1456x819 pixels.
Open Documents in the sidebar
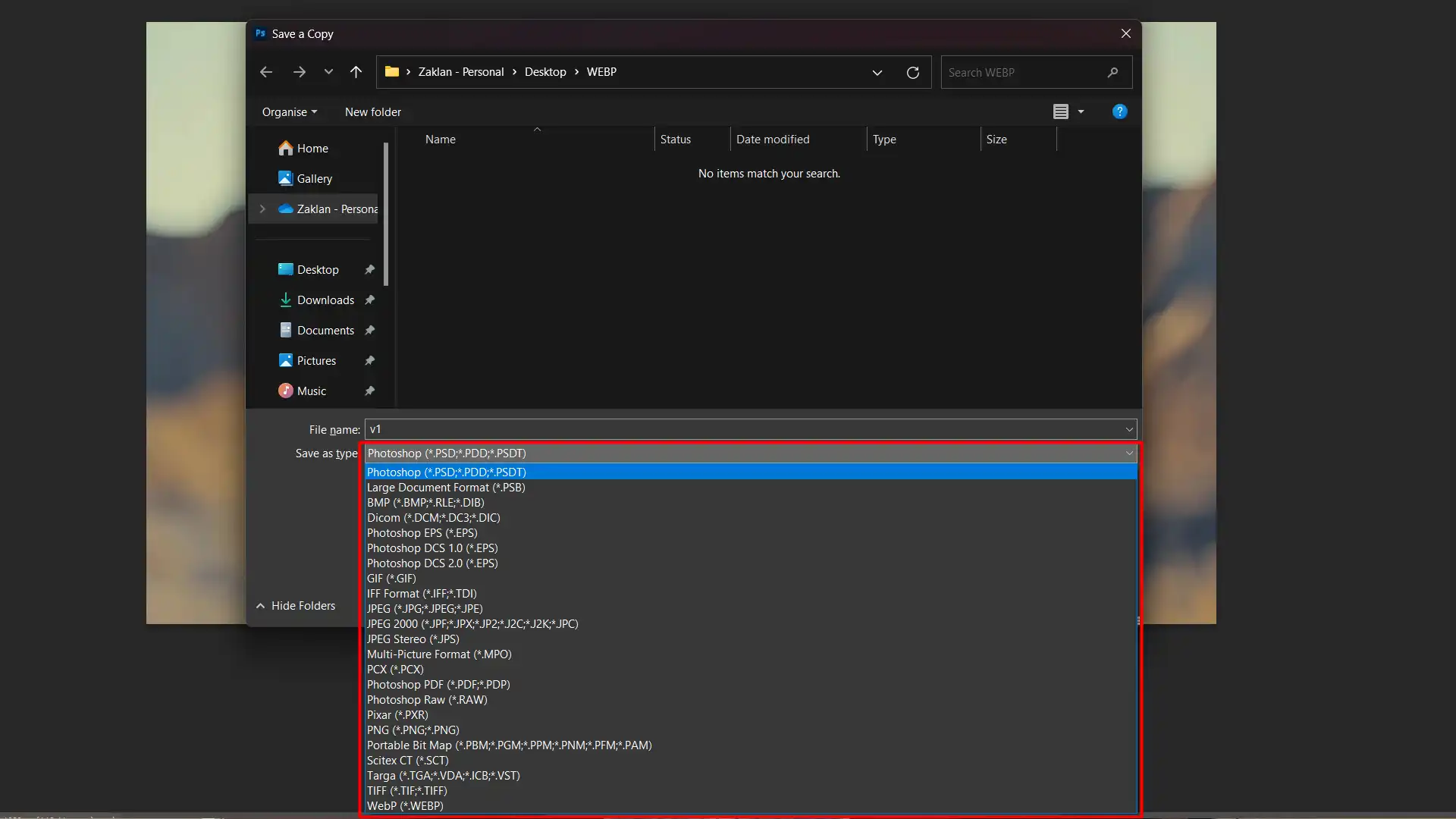pos(325,331)
